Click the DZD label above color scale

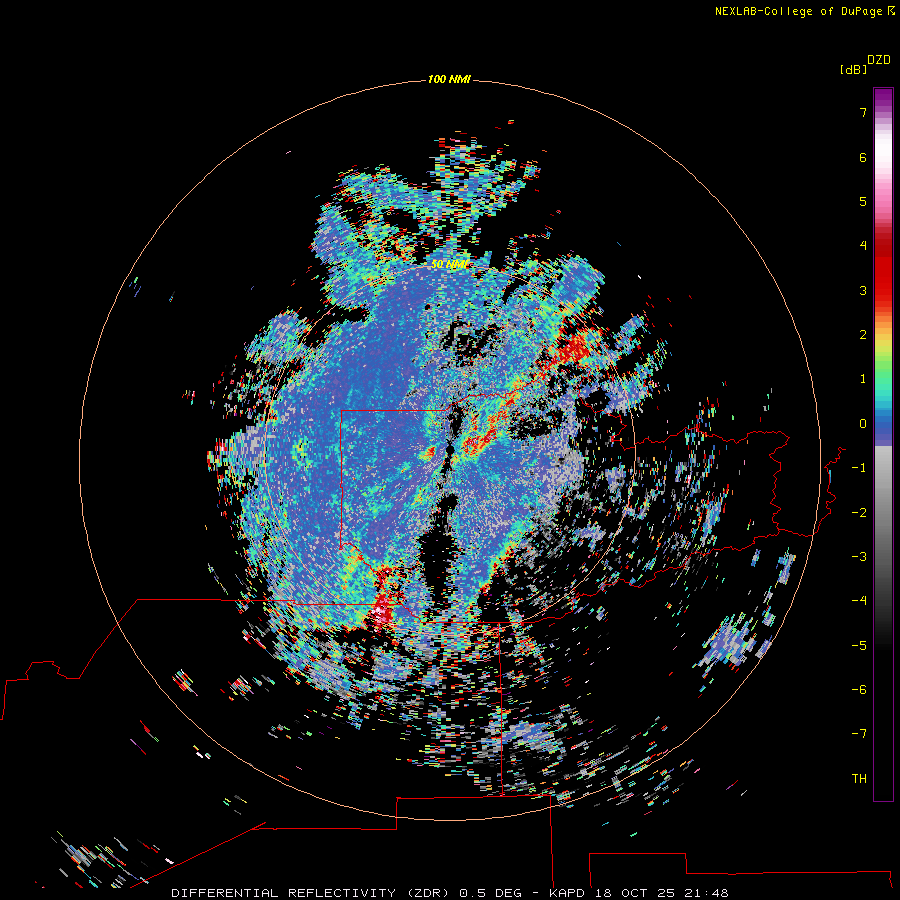pos(879,60)
